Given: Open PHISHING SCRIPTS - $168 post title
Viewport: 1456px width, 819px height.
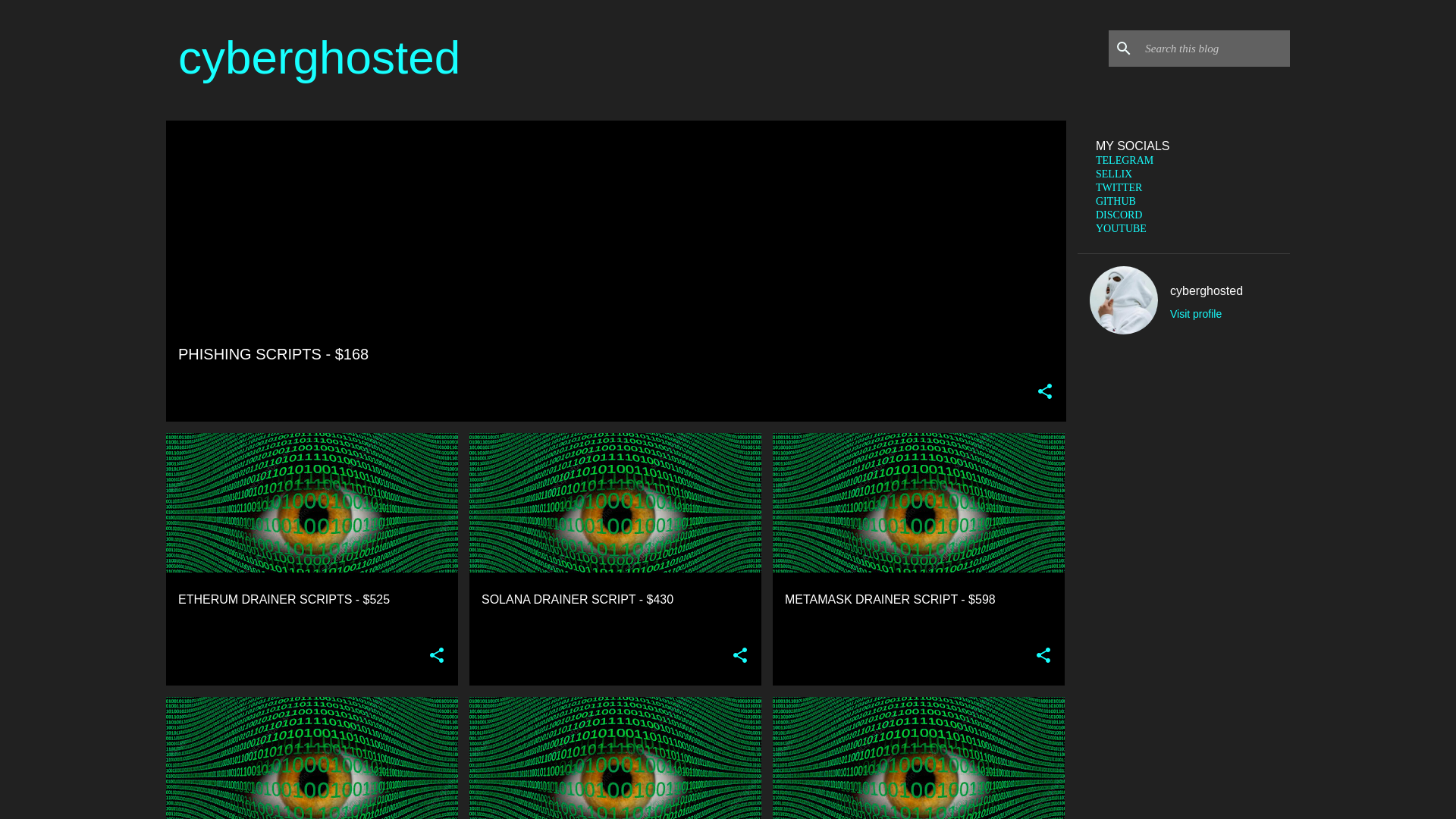Looking at the screenshot, I should coord(273,354).
